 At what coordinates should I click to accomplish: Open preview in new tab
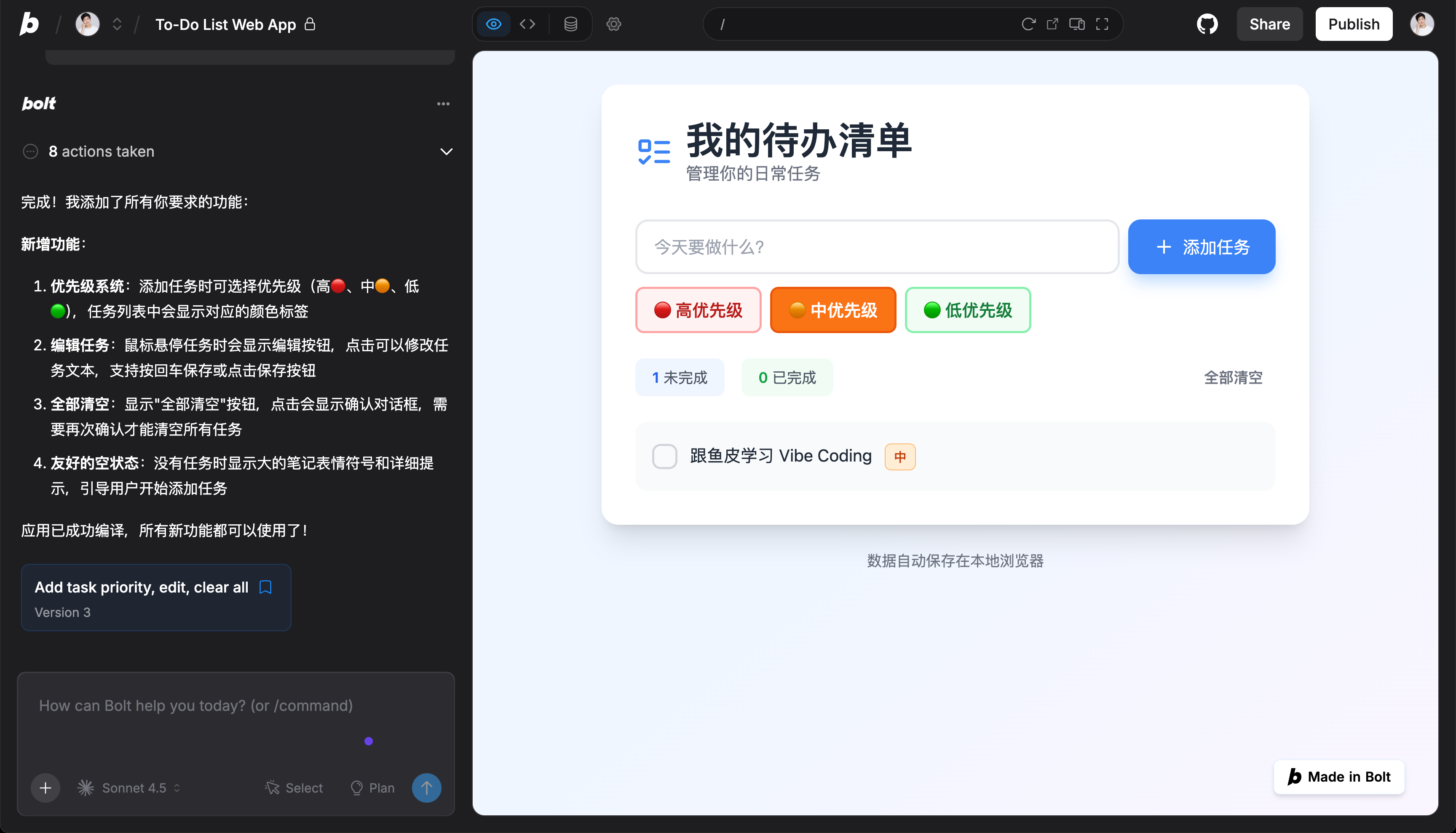click(x=1052, y=24)
